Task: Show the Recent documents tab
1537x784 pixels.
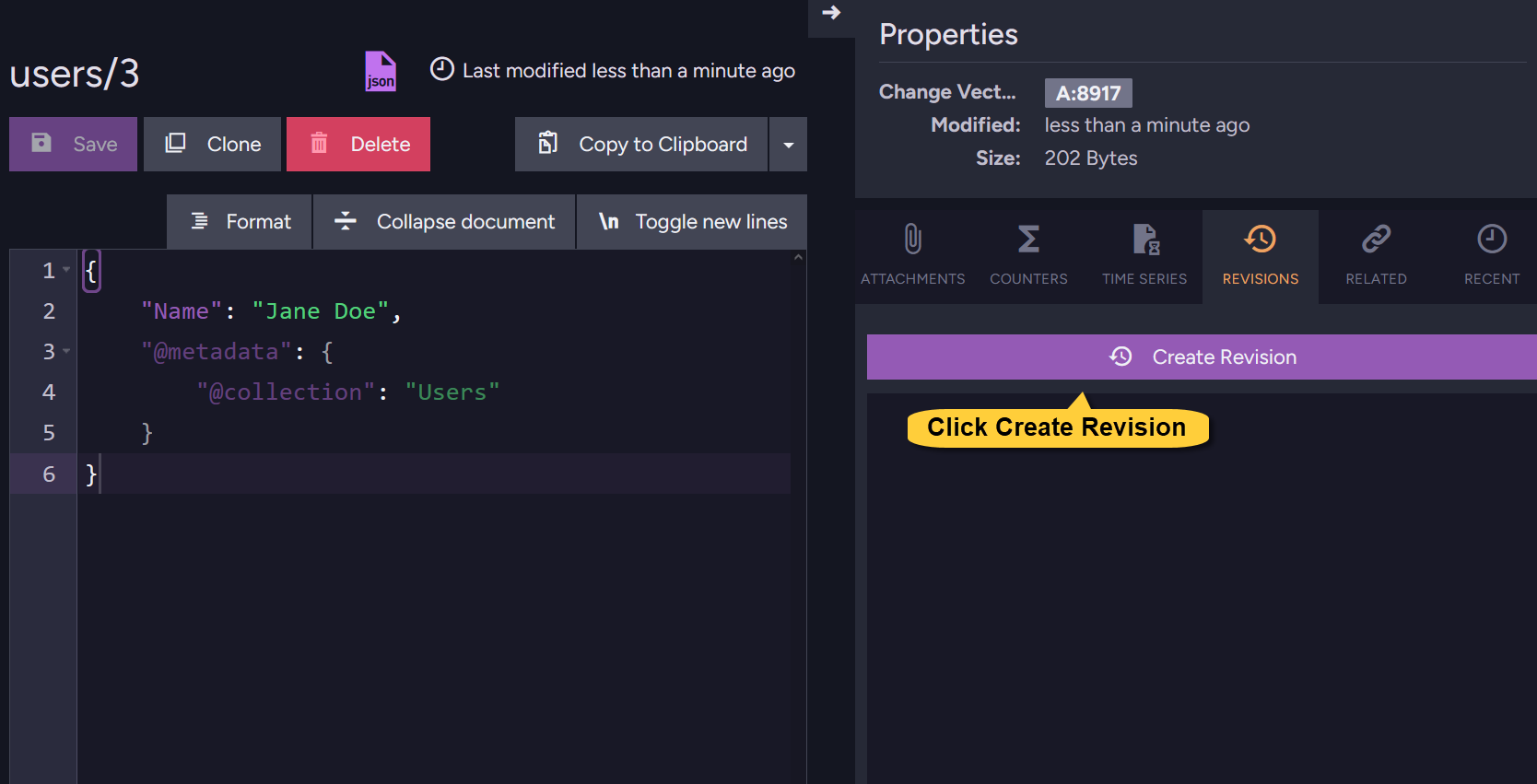Action: pos(1492,256)
